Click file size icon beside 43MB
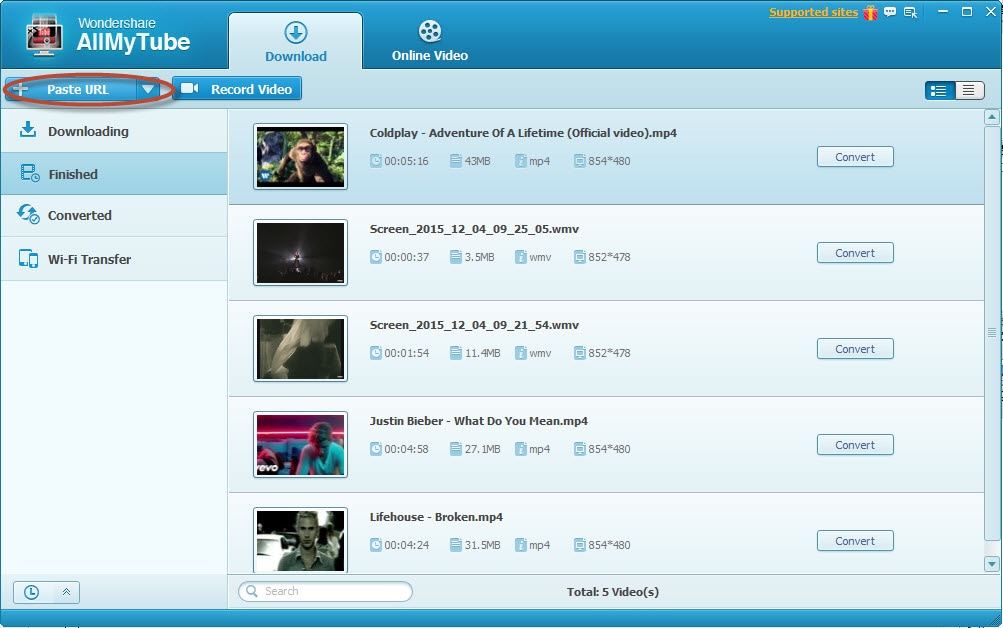Image resolution: width=1003 pixels, height=628 pixels. coord(455,161)
